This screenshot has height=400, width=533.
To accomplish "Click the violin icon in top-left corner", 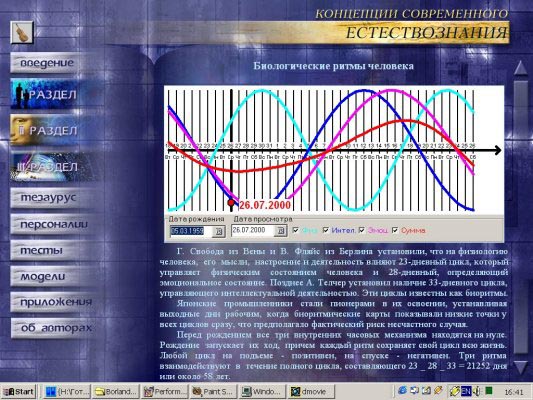I will [22, 33].
